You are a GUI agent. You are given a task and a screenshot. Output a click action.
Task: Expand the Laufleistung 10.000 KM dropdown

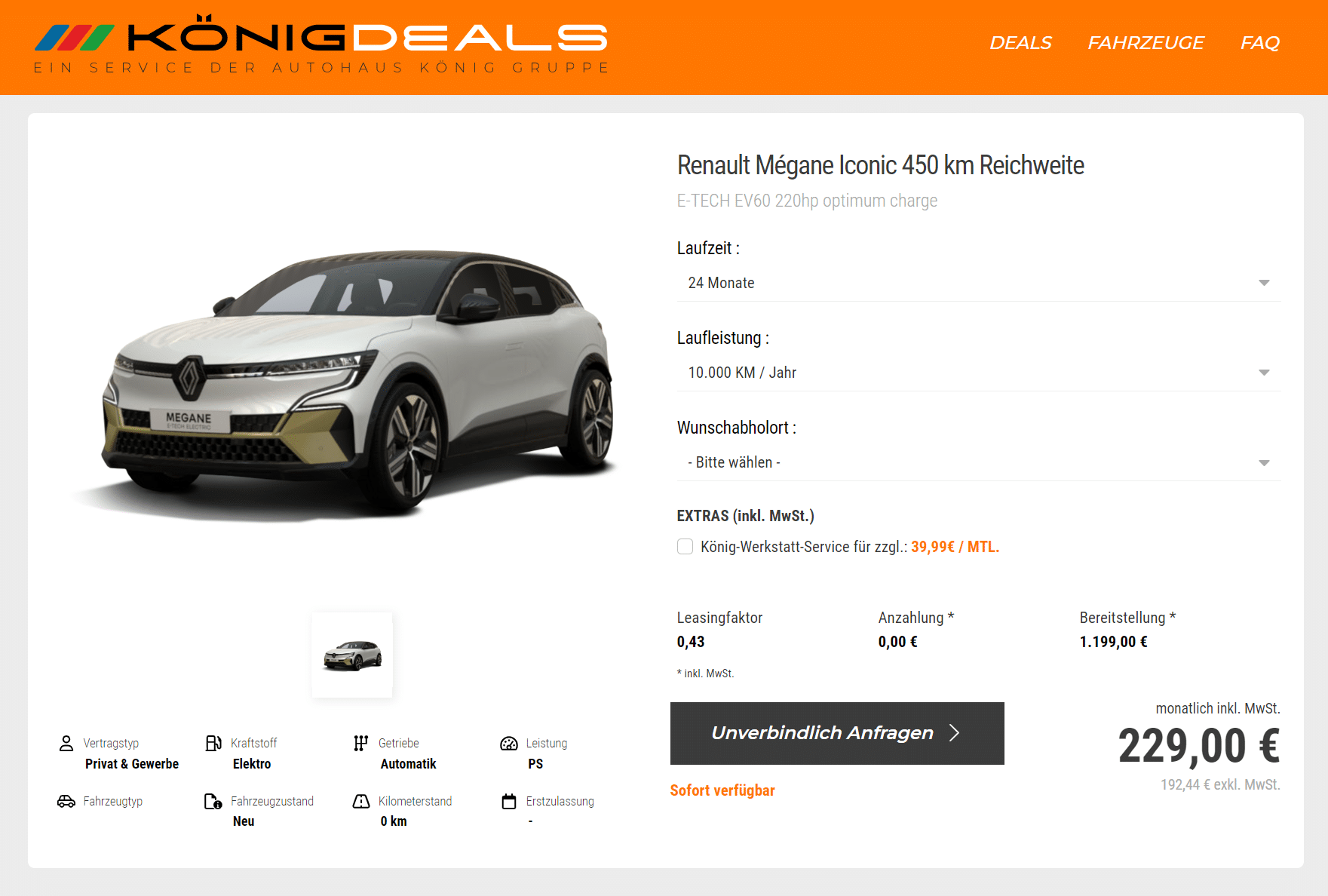(979, 373)
